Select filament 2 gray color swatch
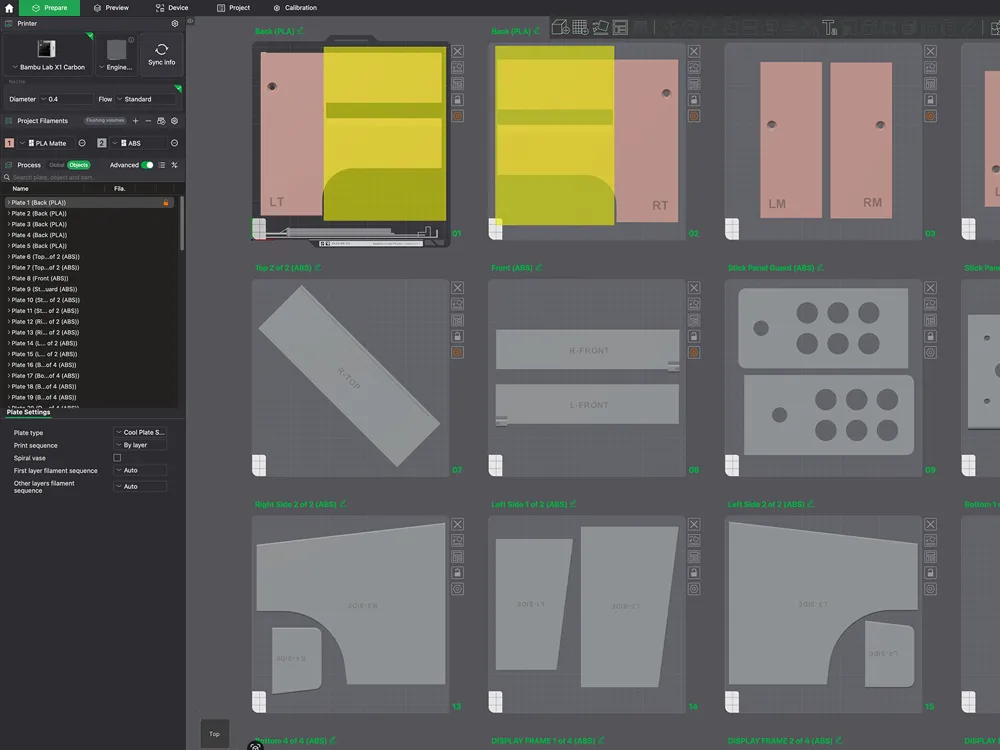 click(x=101, y=143)
